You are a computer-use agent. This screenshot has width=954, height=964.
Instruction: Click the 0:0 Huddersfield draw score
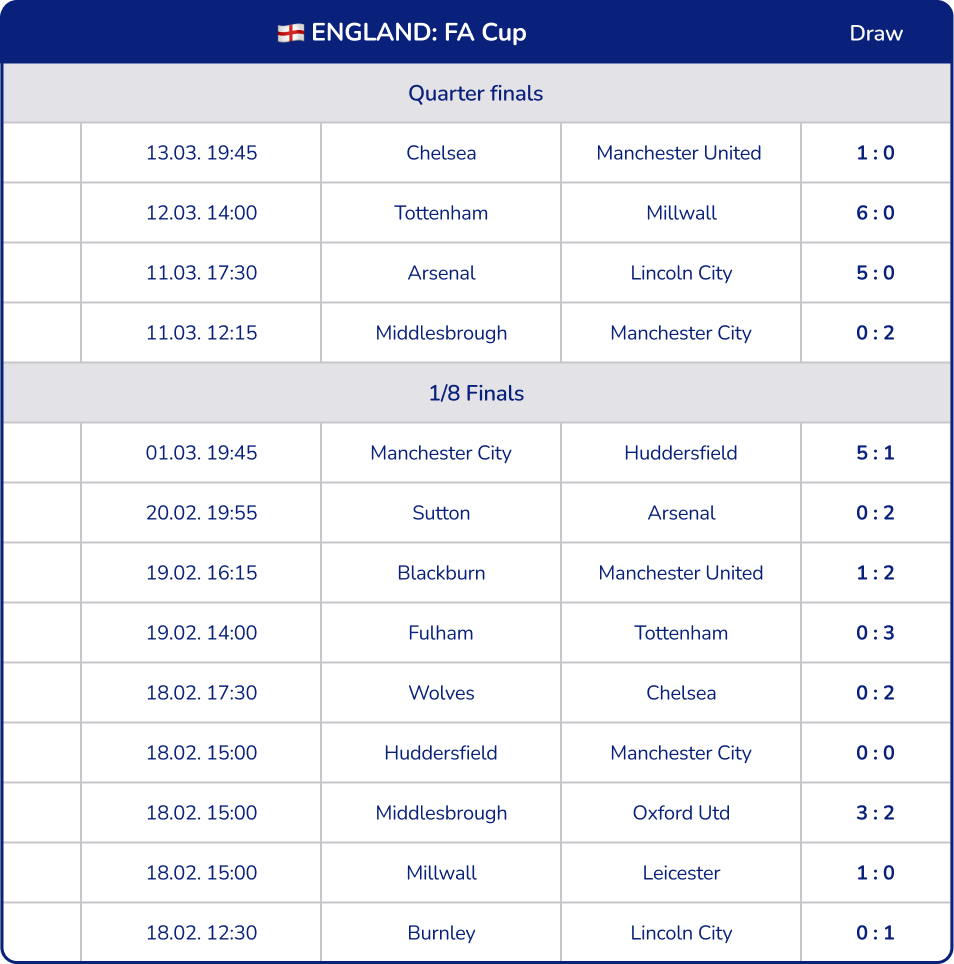coord(874,752)
